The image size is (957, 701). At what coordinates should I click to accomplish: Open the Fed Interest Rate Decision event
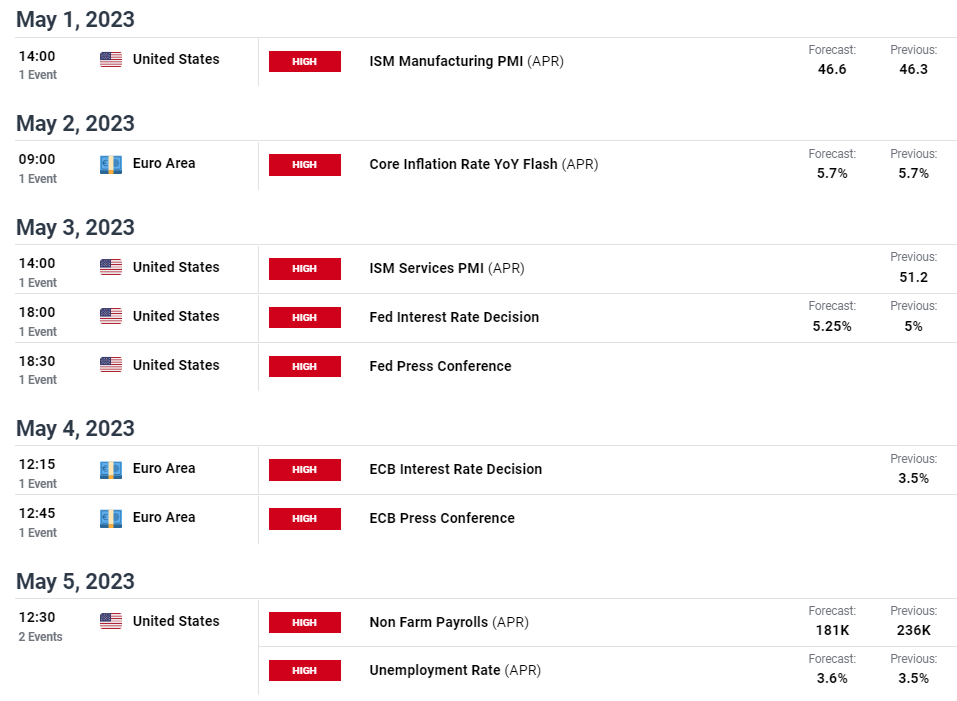coord(454,317)
